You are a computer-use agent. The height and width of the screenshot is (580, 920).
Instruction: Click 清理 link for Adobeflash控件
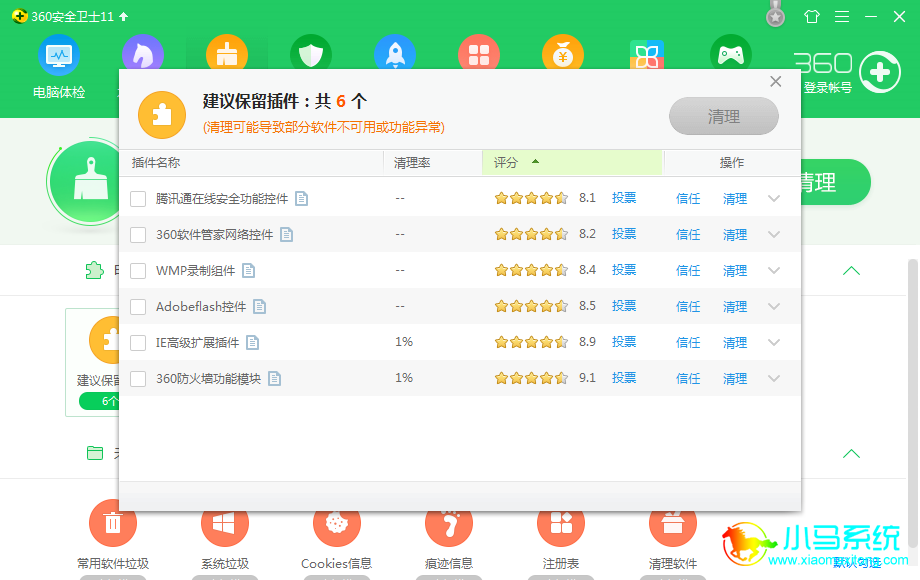coord(735,306)
